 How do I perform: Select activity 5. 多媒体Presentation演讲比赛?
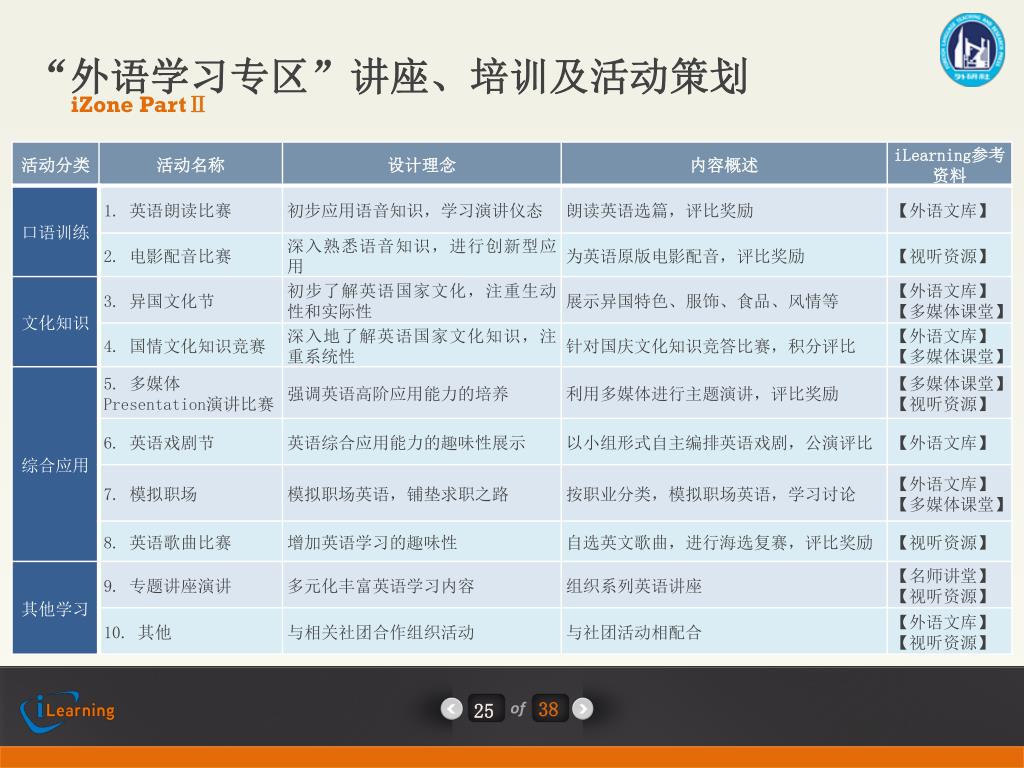(x=191, y=393)
